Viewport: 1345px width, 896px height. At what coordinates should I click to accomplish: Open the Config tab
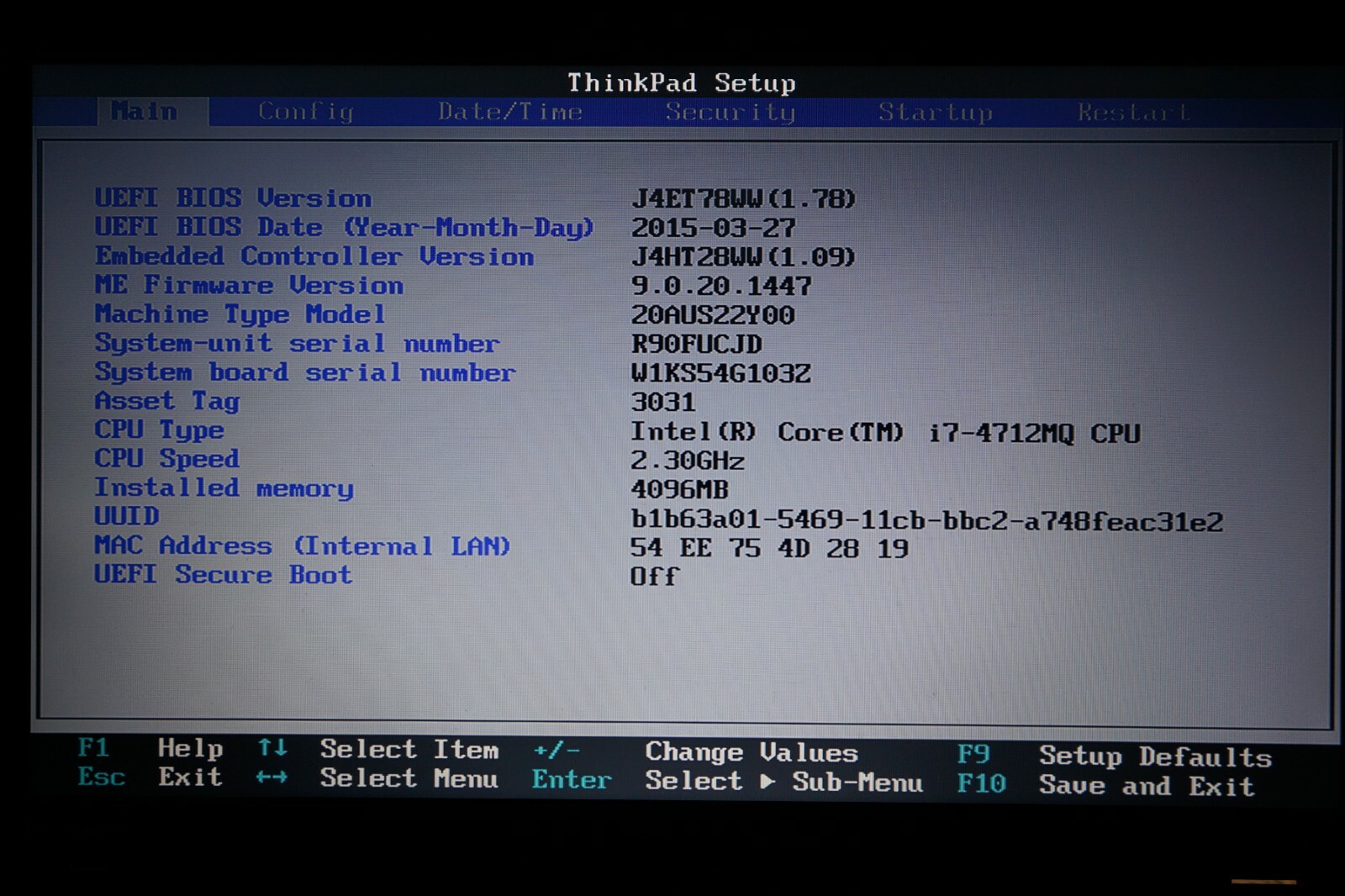[305, 112]
